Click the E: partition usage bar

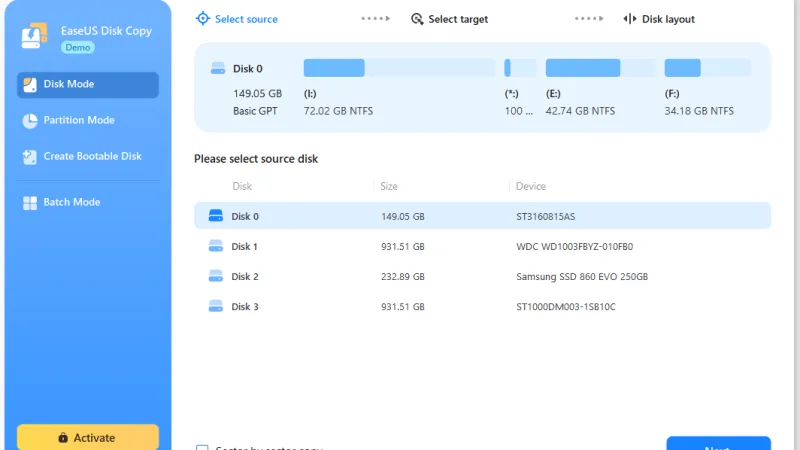(x=600, y=68)
